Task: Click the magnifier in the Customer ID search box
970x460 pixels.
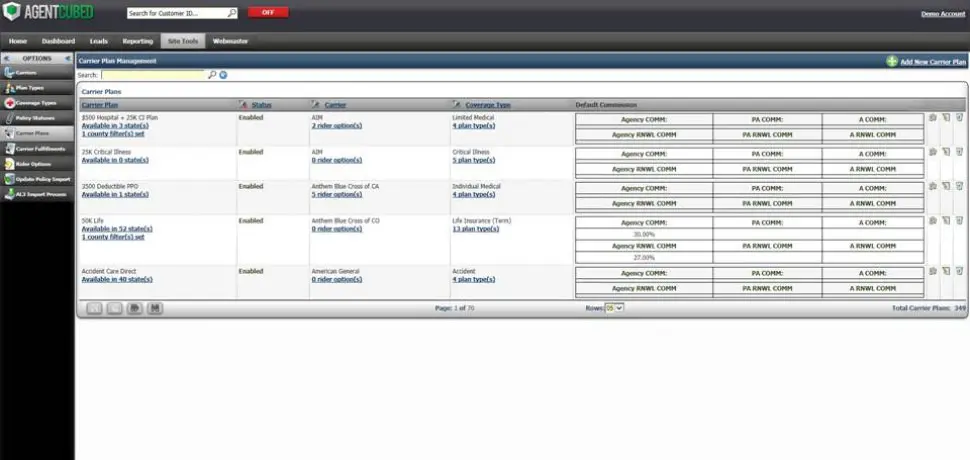Action: [x=231, y=13]
